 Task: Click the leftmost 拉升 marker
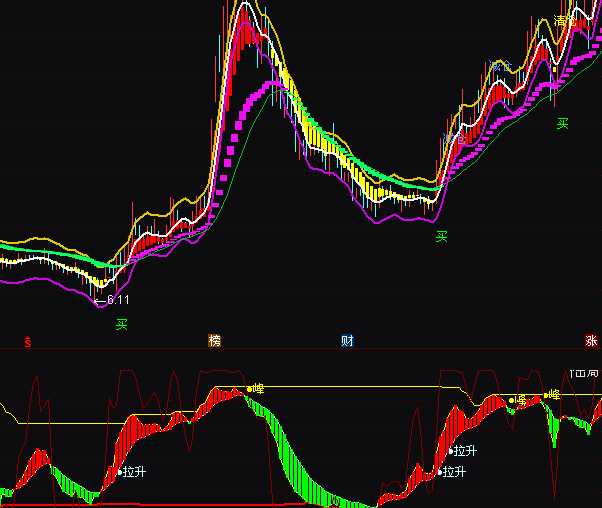135,471
